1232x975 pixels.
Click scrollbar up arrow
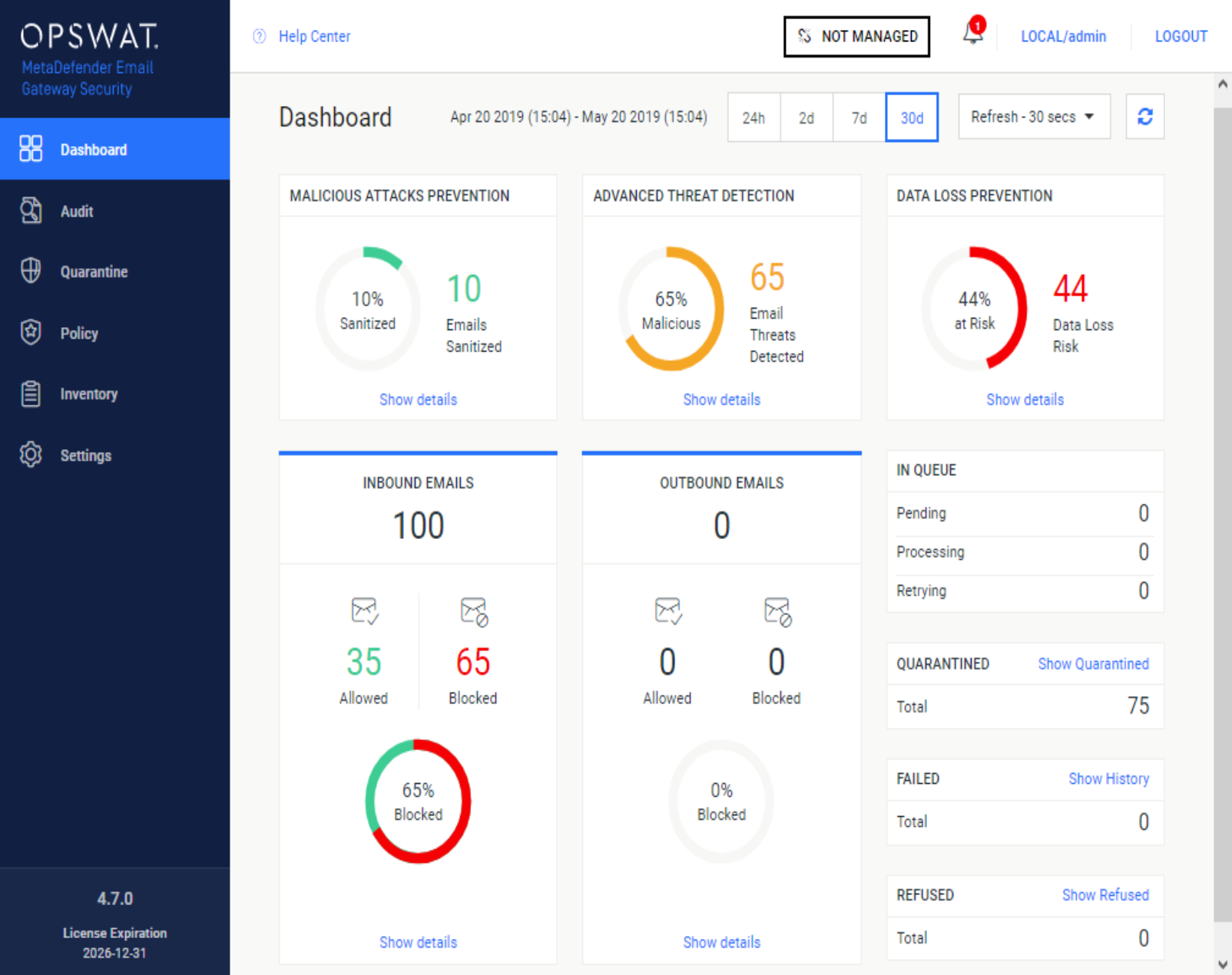point(1222,83)
